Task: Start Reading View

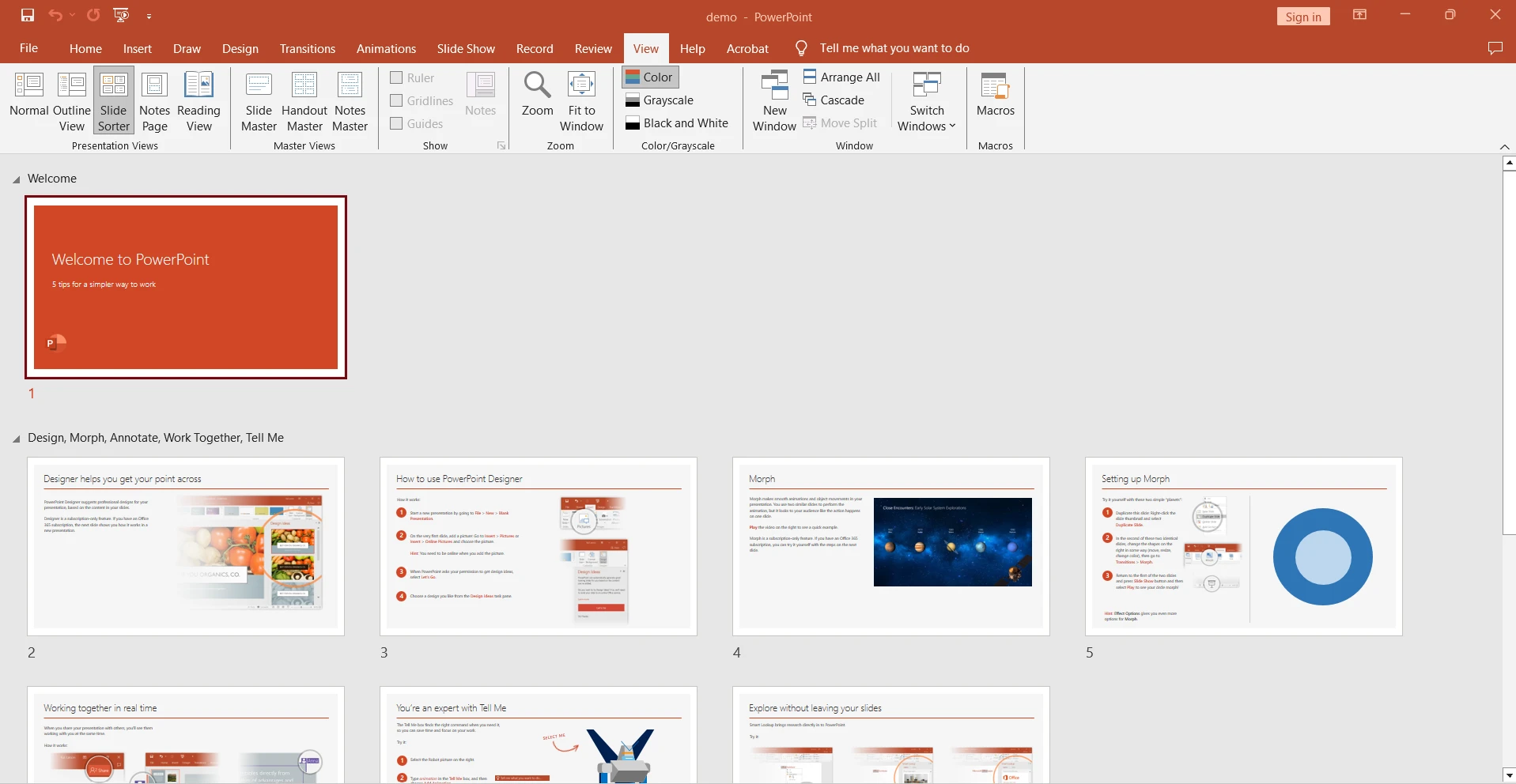Action: coord(198,101)
